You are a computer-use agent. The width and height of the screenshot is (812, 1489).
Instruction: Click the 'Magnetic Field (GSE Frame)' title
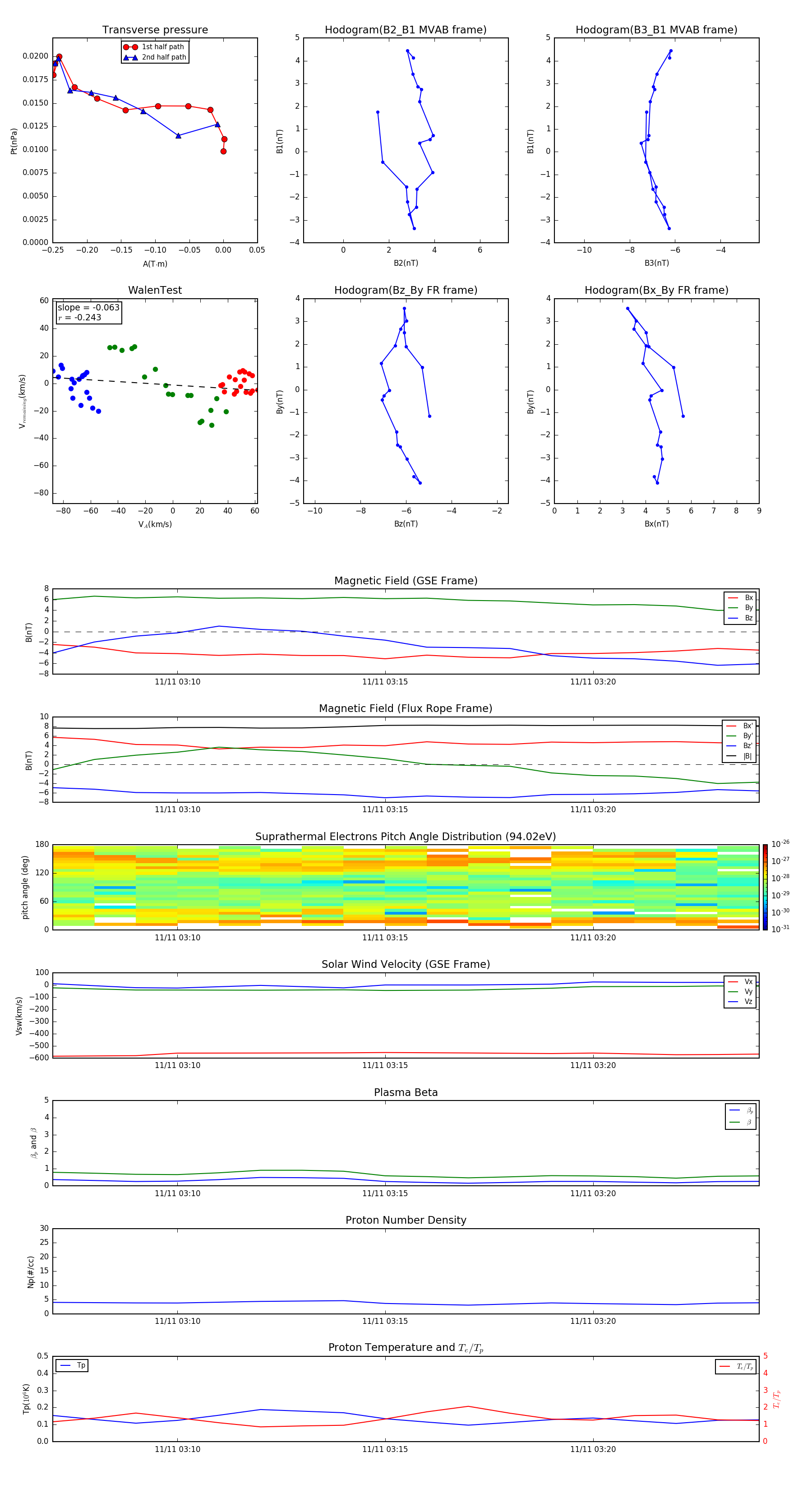tap(406, 581)
